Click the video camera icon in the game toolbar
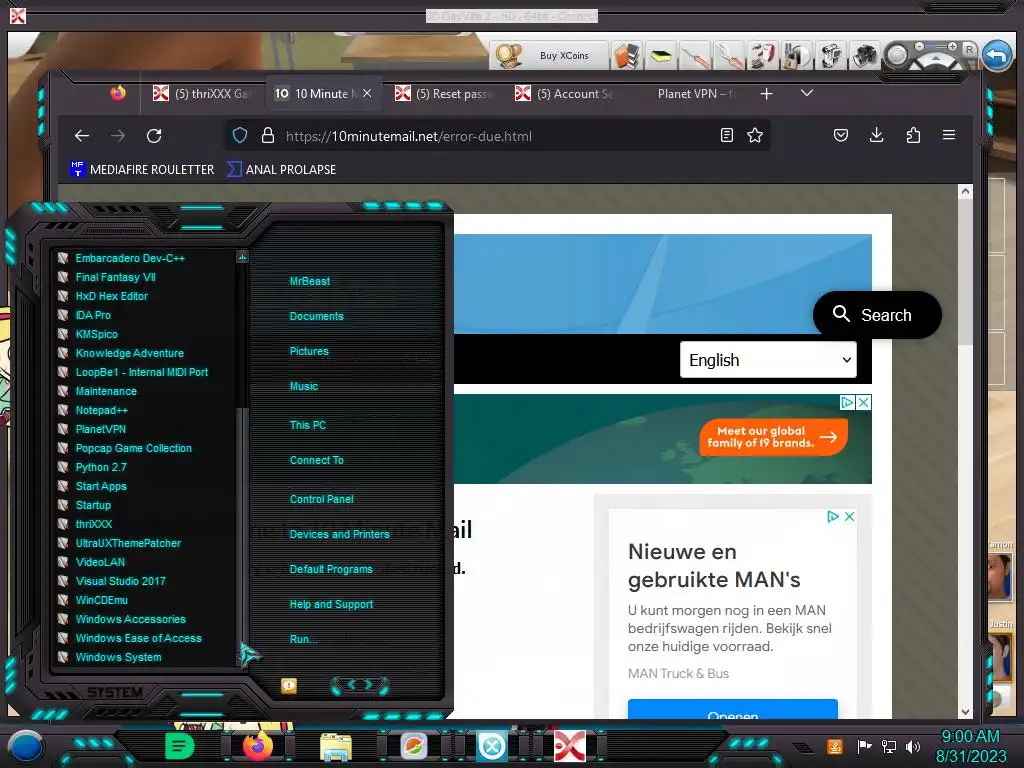1024x768 pixels. click(x=830, y=56)
